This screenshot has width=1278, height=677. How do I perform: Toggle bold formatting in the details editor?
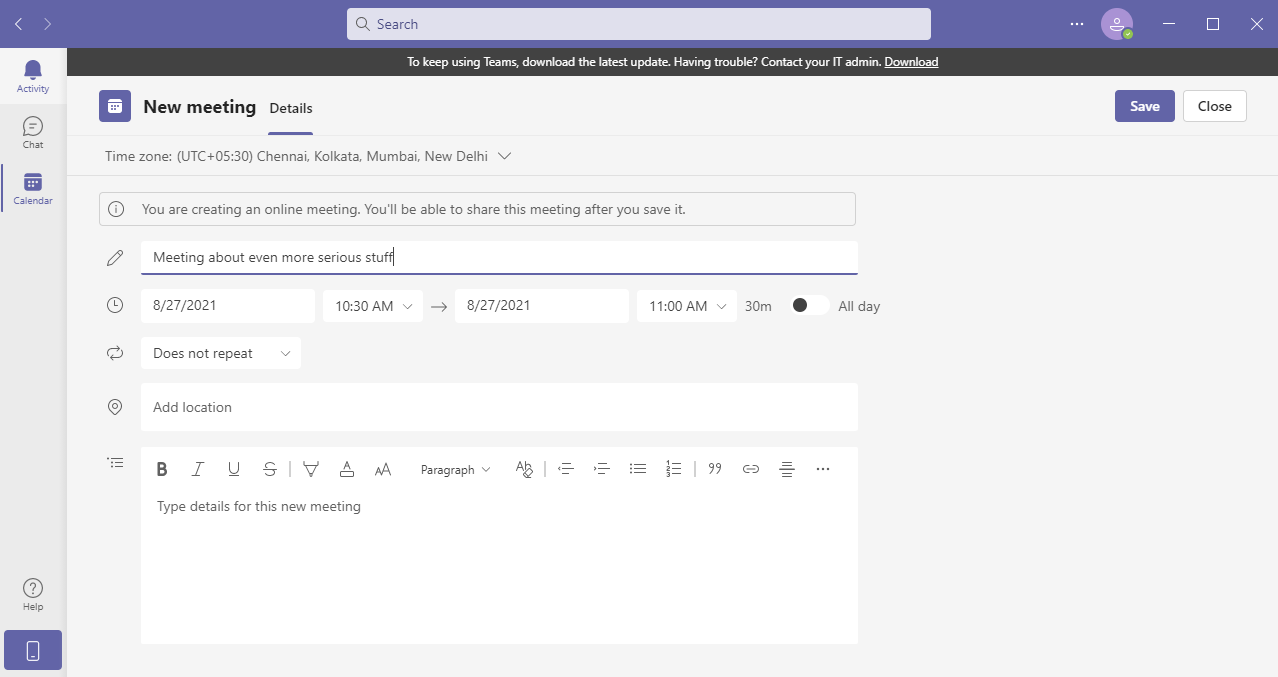click(x=162, y=469)
